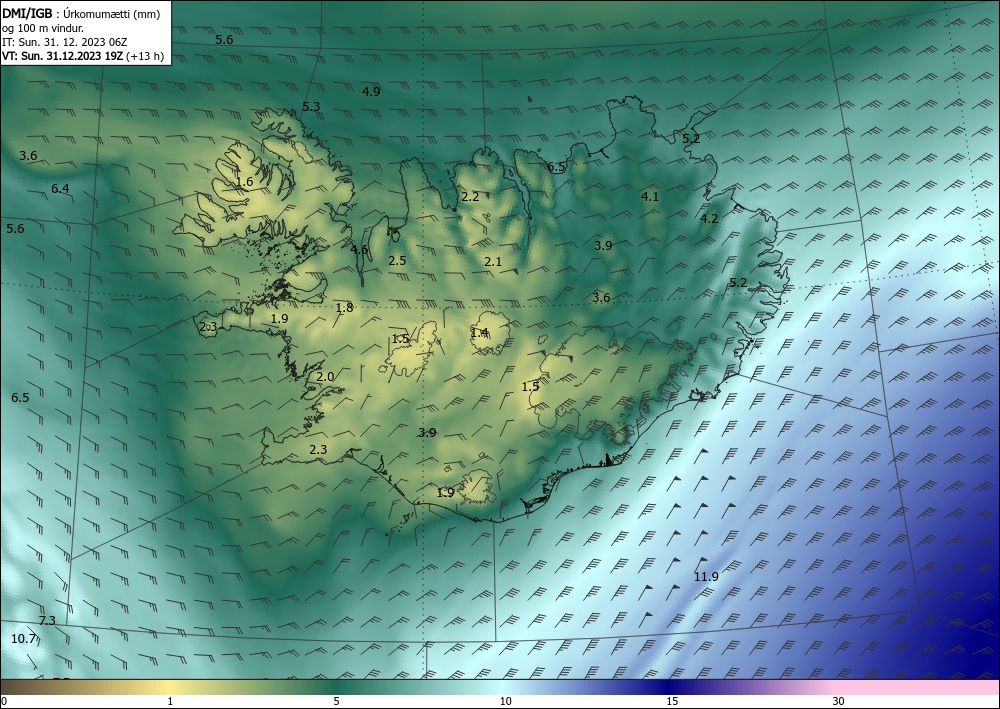
Task: Click the title text "DMI/IGB : Úrkomumætti (mm)"
Action: pyautogui.click(x=81, y=14)
